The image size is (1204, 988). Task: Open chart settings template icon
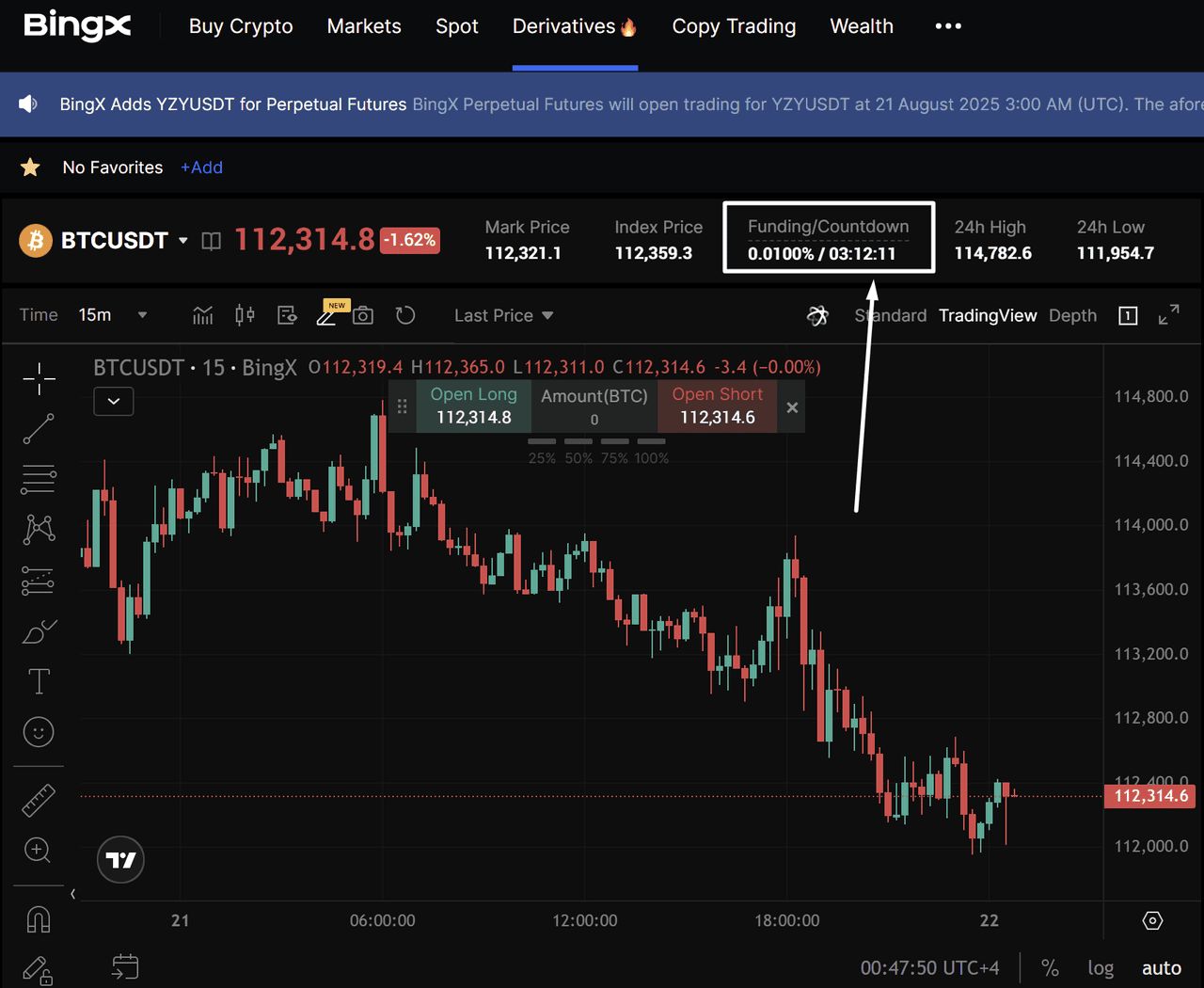[287, 315]
